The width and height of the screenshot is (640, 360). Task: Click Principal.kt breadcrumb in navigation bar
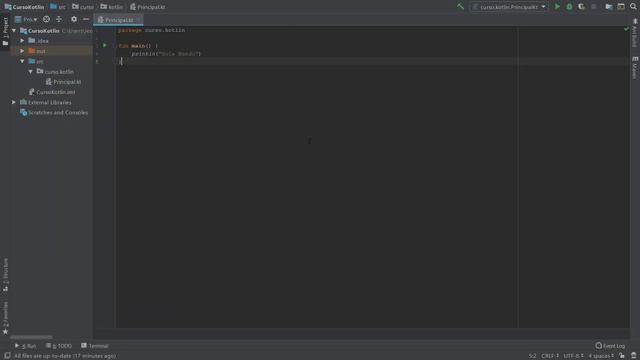pyautogui.click(x=148, y=7)
